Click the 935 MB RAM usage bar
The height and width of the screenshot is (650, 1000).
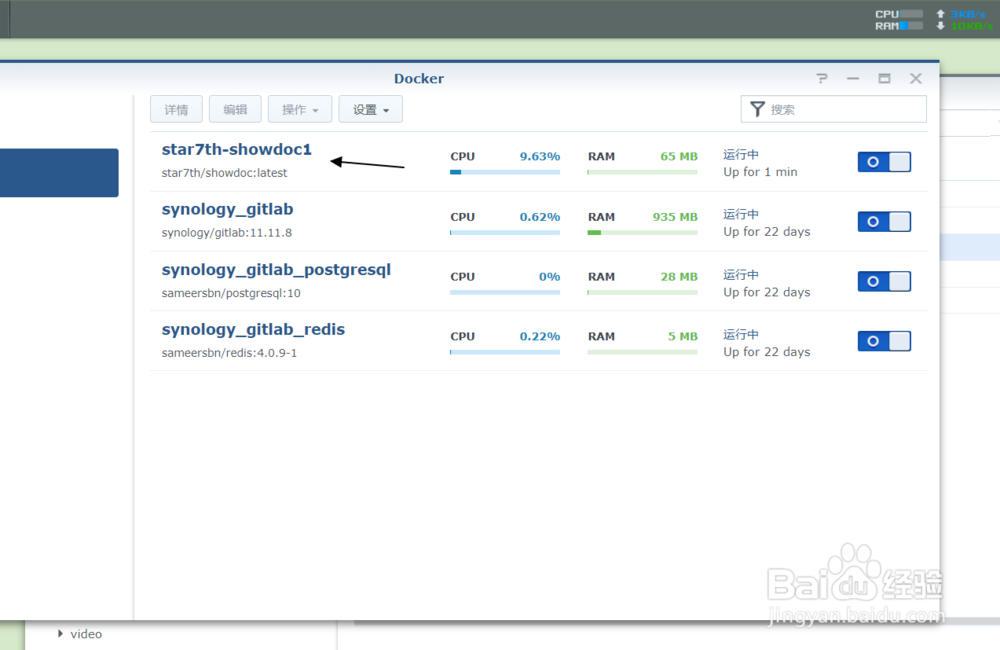coord(642,232)
